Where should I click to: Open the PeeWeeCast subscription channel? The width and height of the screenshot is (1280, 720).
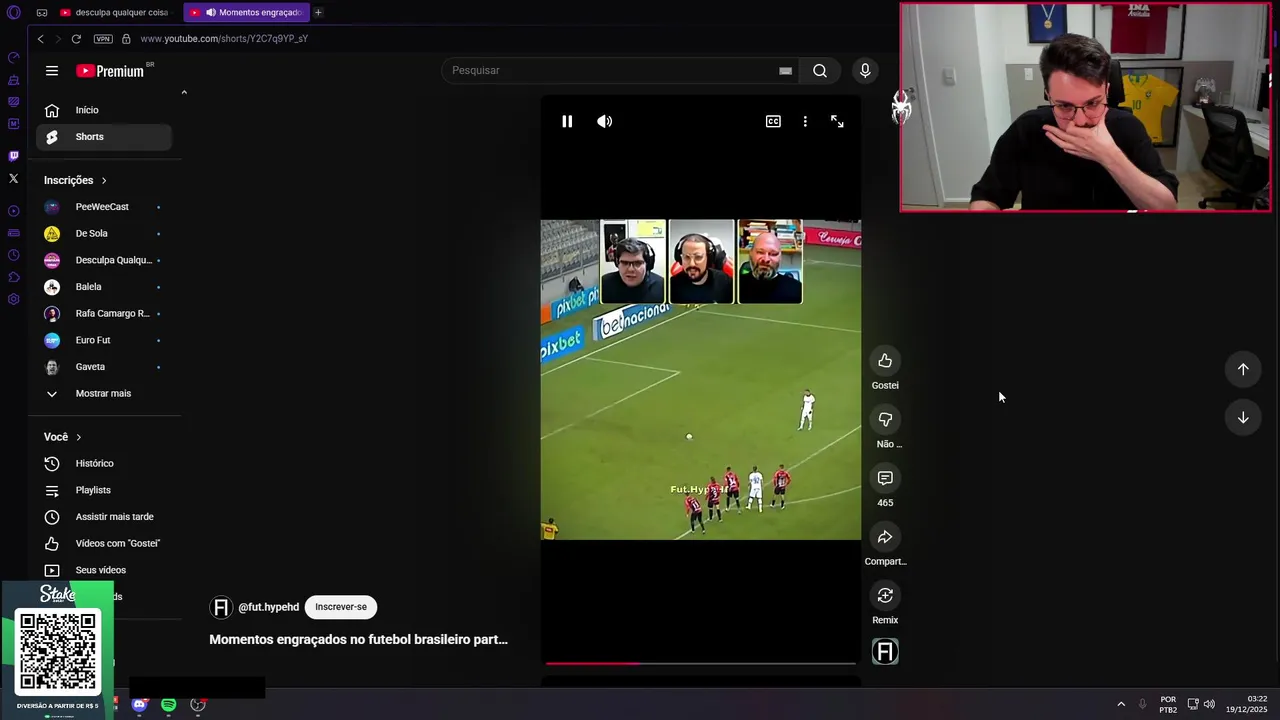coord(104,207)
